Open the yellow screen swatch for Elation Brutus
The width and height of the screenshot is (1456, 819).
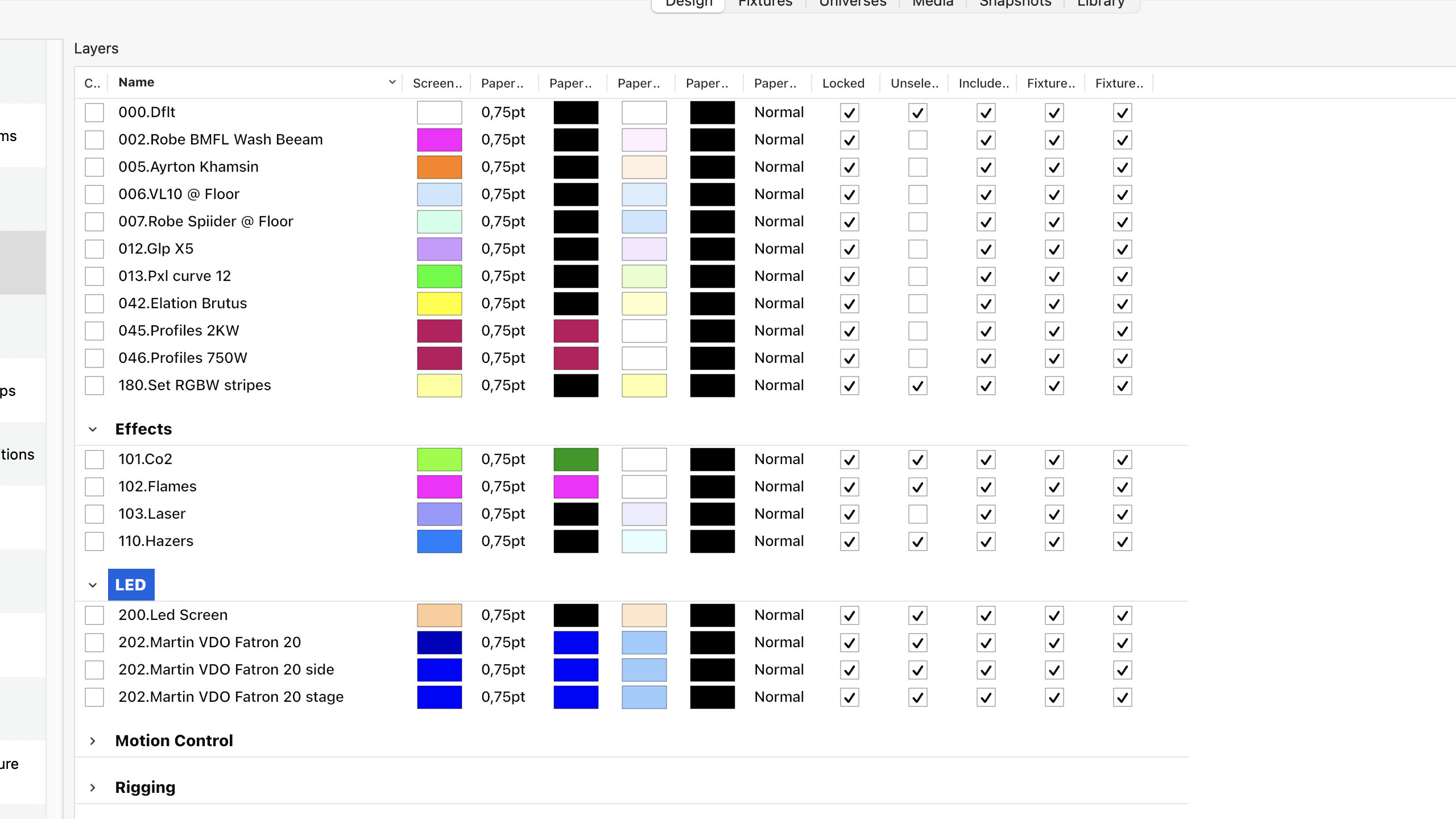439,304
